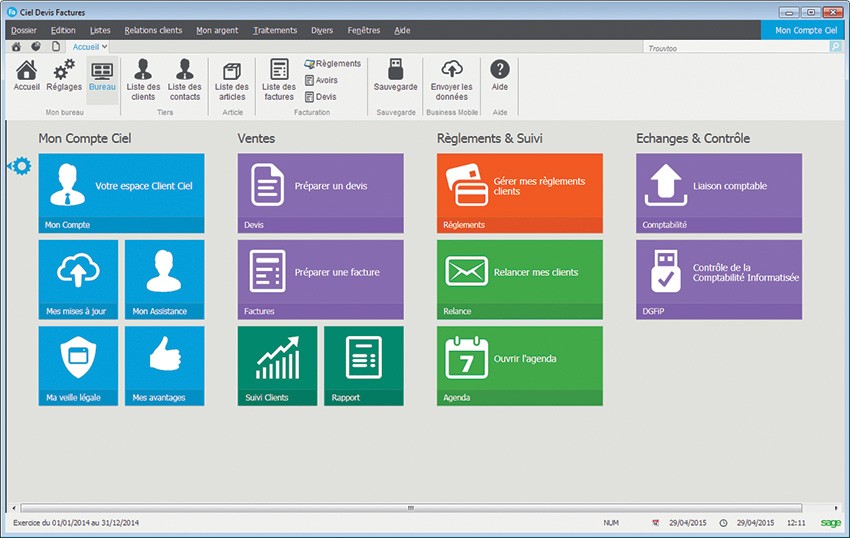Click the Préparer une facture tile

click(x=320, y=279)
